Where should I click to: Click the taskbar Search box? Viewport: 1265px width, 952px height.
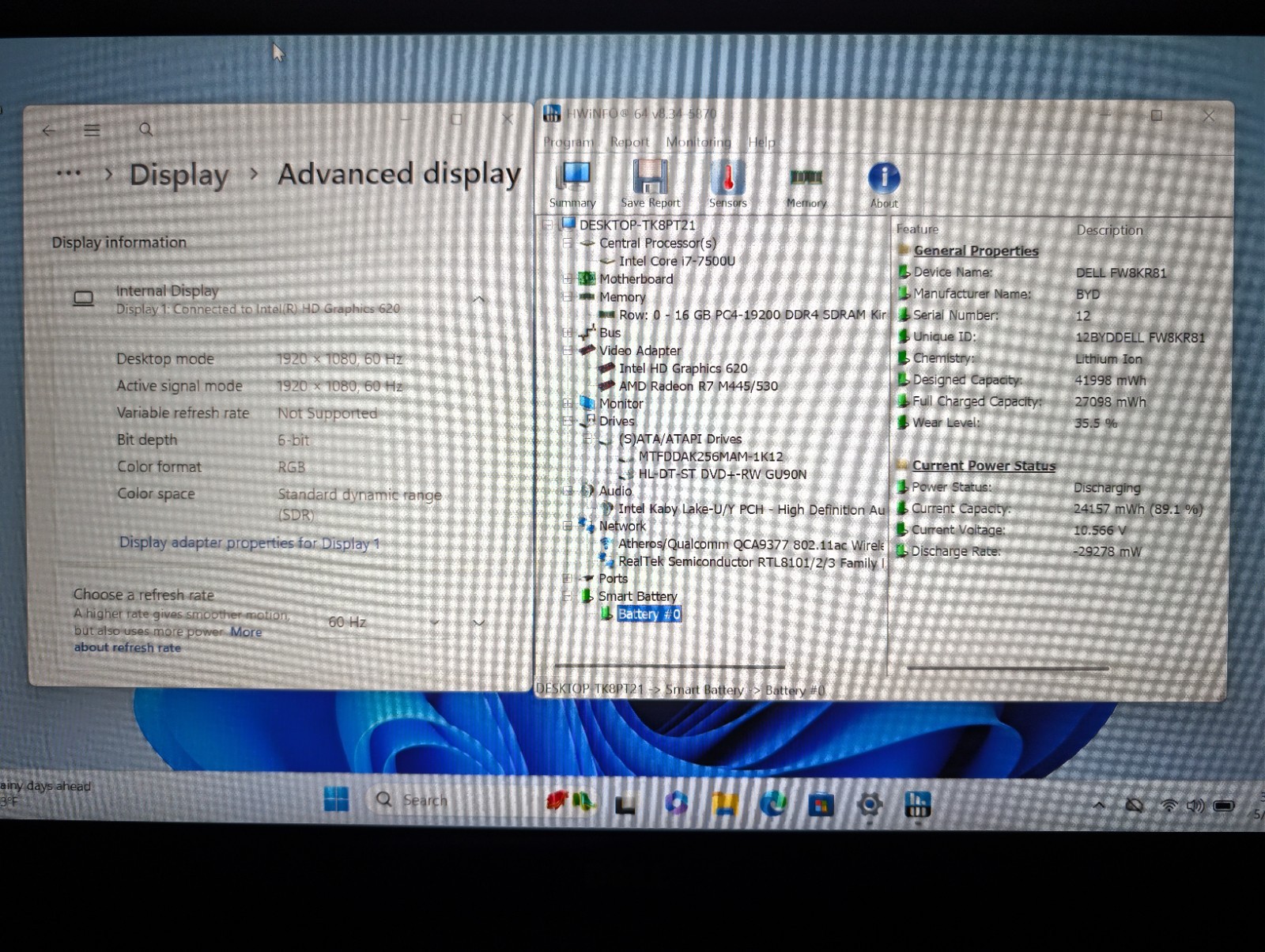click(447, 800)
